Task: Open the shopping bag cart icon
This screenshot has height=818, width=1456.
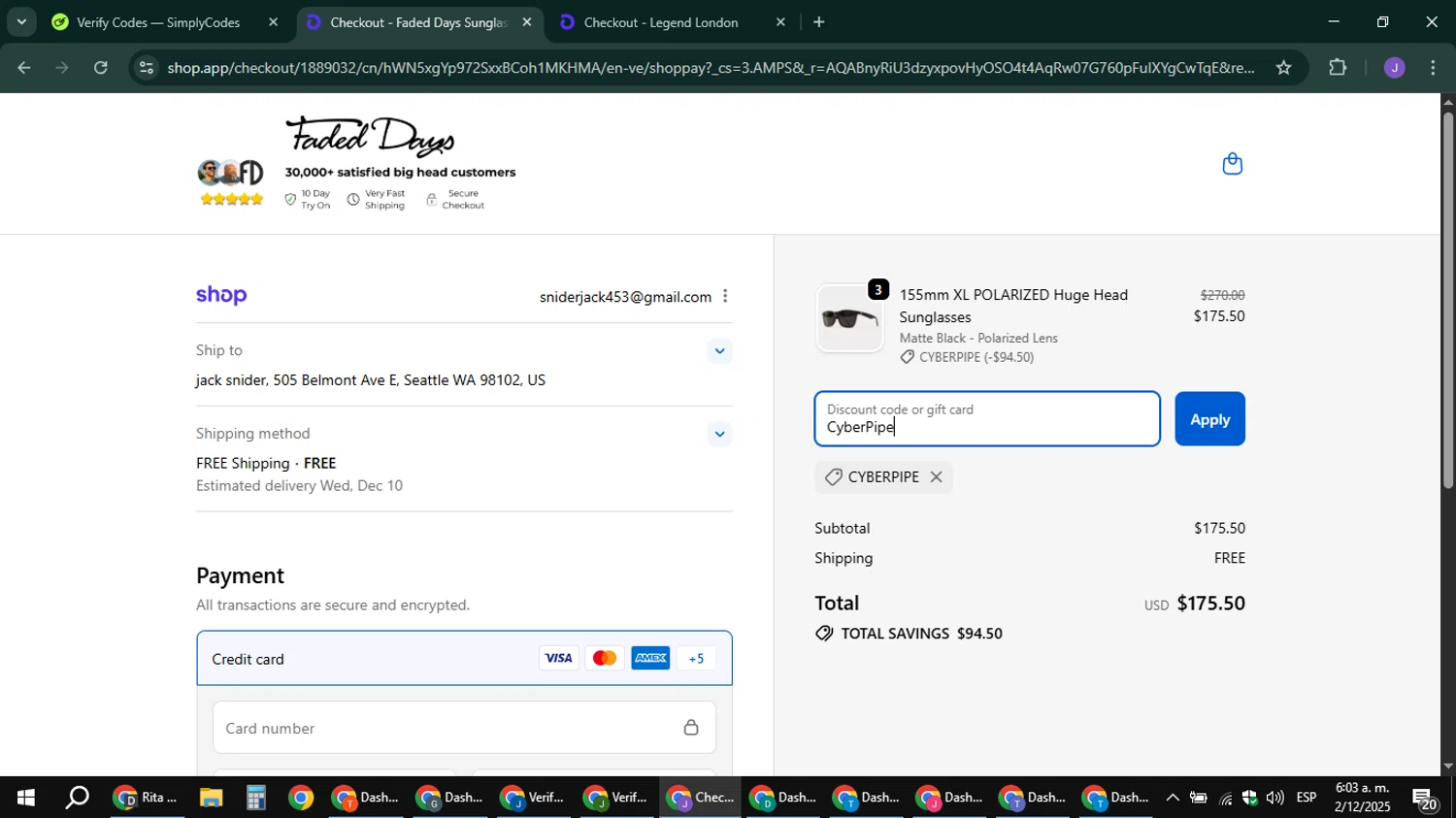Action: point(1232,163)
